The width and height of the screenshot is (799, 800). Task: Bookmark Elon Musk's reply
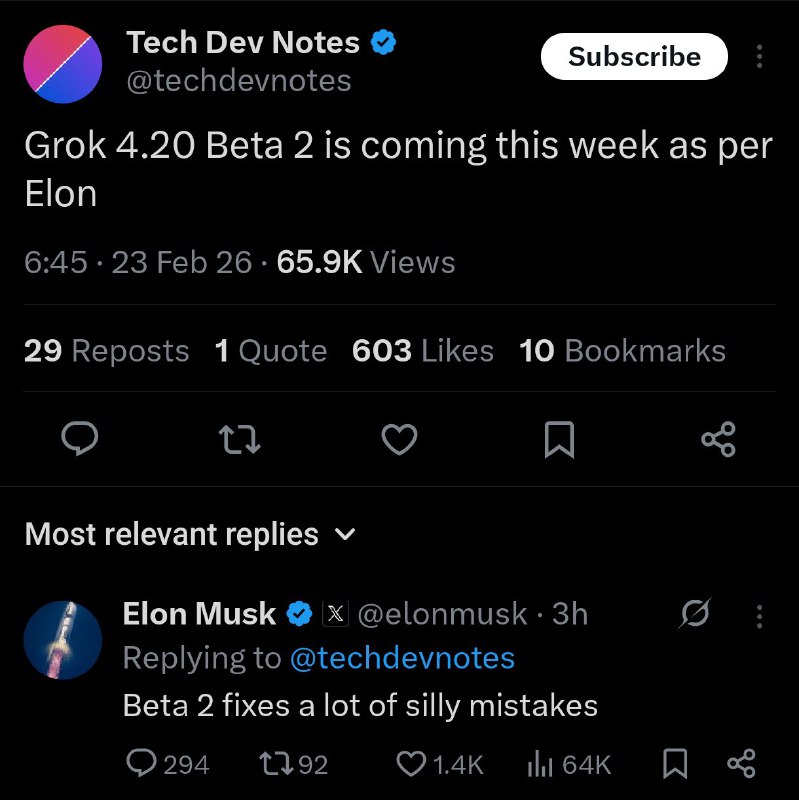[677, 764]
